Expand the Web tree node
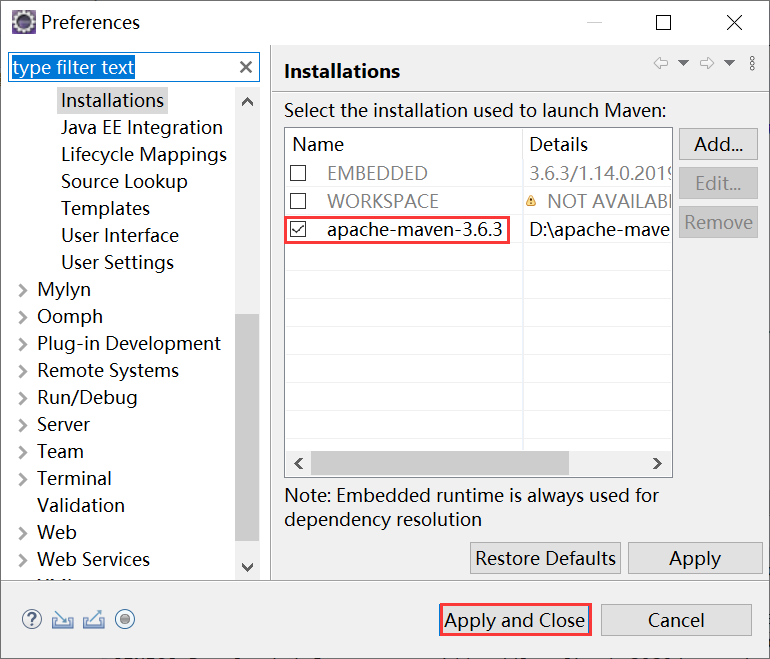Viewport: 770px width, 659px height. click(22, 533)
